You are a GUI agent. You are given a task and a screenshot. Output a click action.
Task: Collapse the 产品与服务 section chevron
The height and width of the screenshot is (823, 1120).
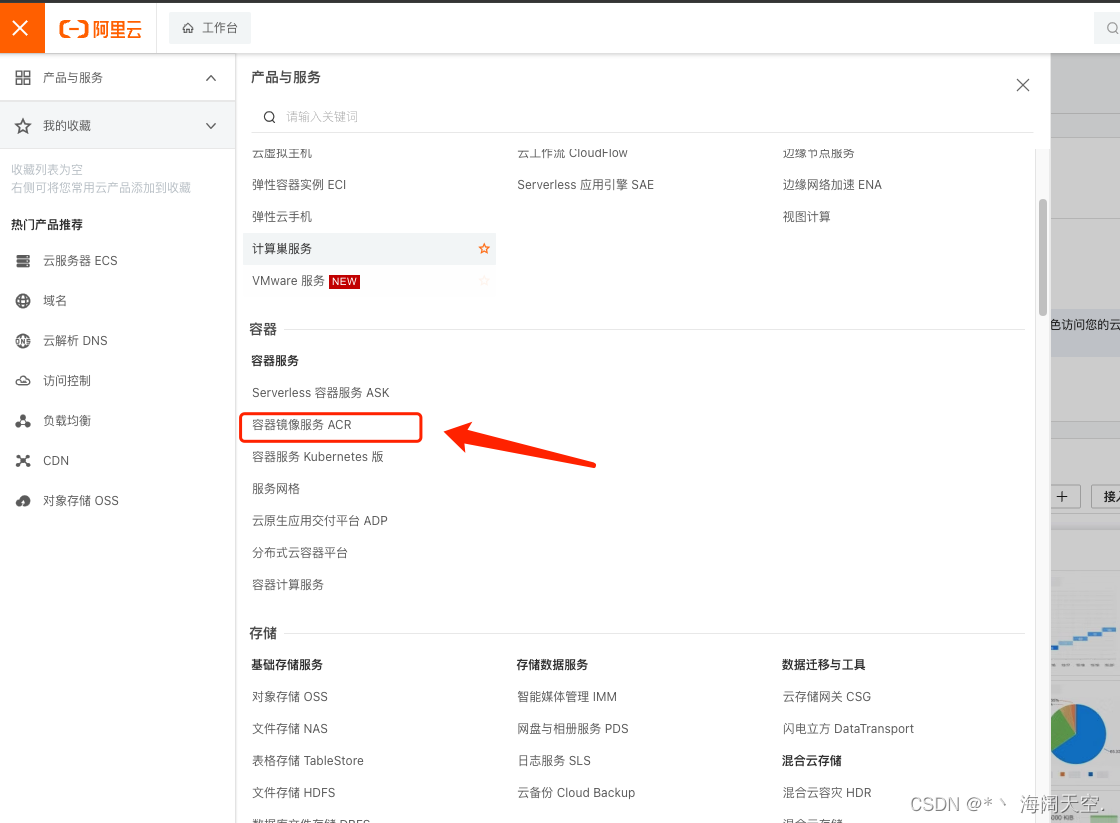pos(211,78)
